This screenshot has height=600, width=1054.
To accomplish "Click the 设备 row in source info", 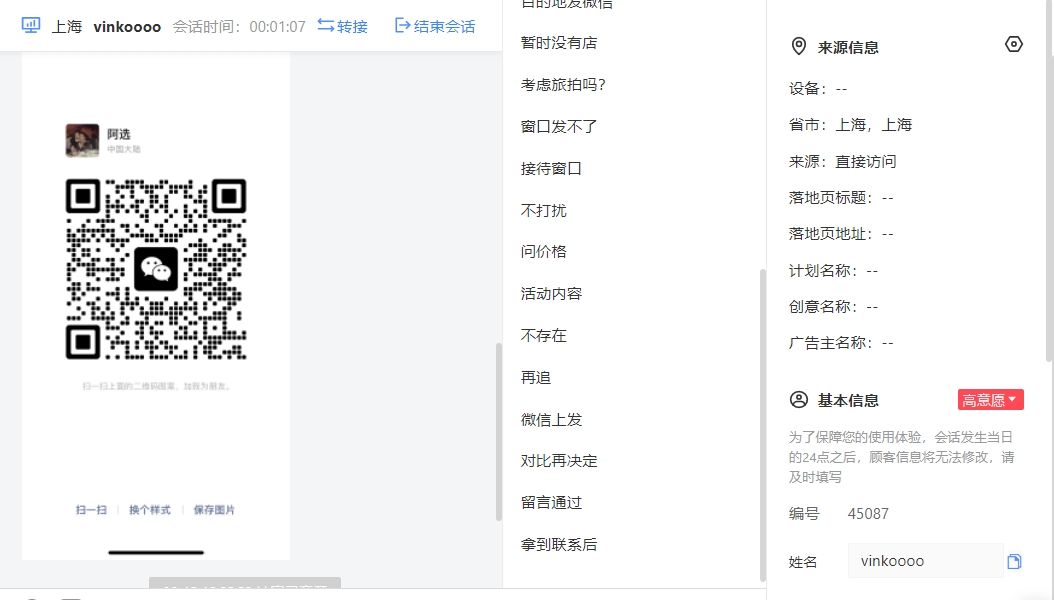I will point(818,89).
